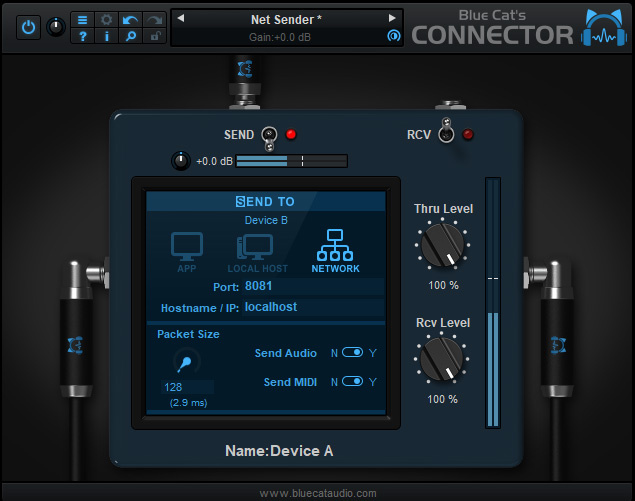
Task: Select the APP destination icon
Action: [x=187, y=252]
